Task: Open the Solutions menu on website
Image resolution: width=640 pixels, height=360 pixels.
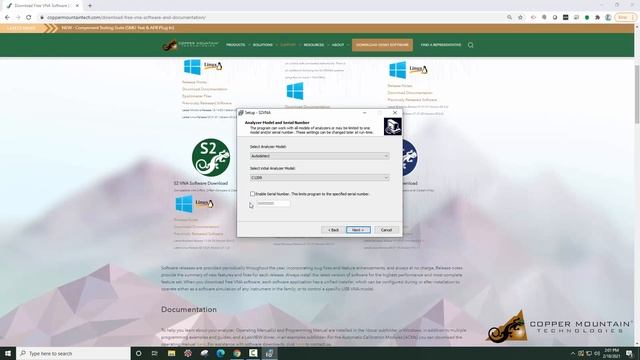Action: point(262,45)
